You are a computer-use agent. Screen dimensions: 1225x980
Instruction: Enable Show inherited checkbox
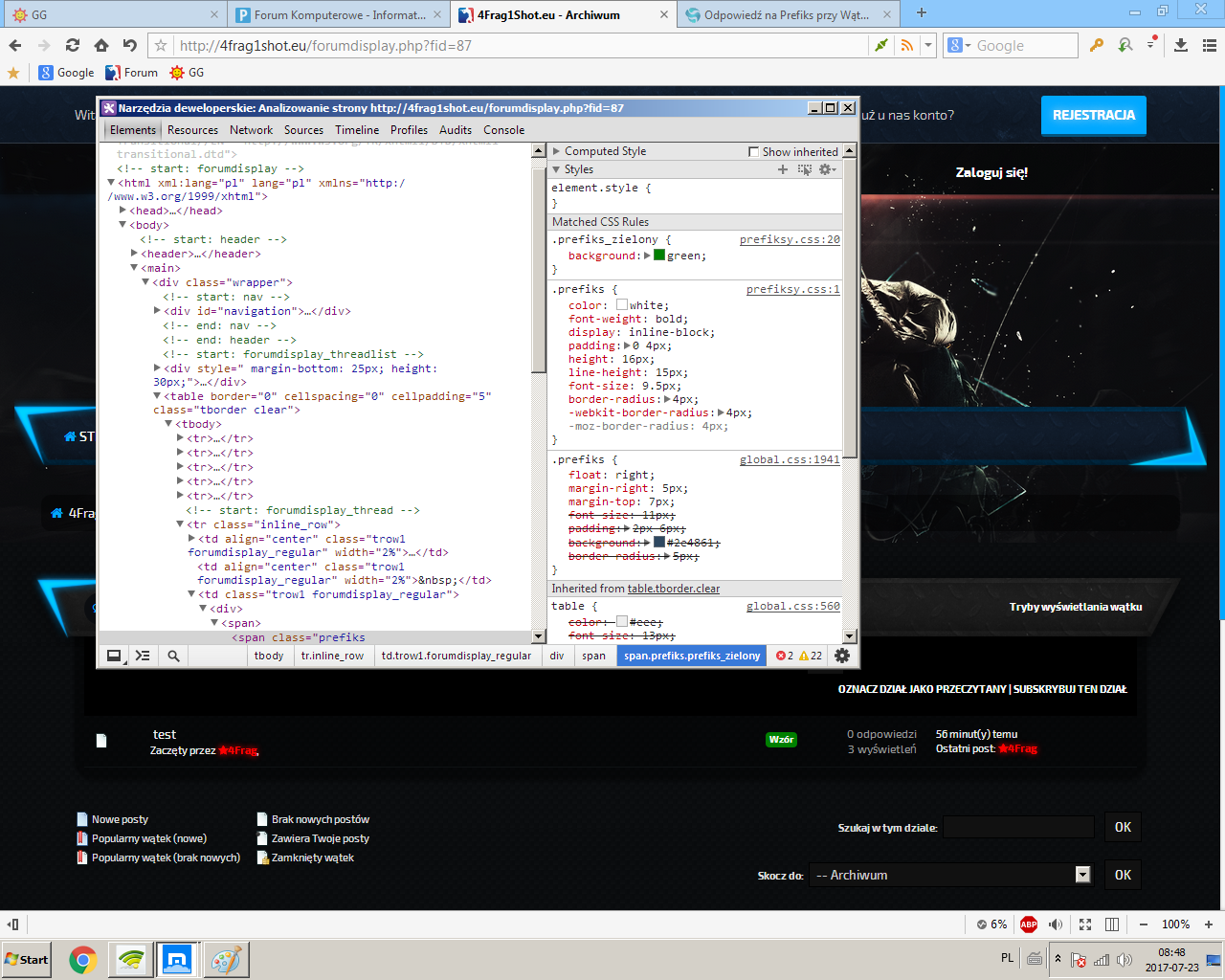[x=754, y=152]
